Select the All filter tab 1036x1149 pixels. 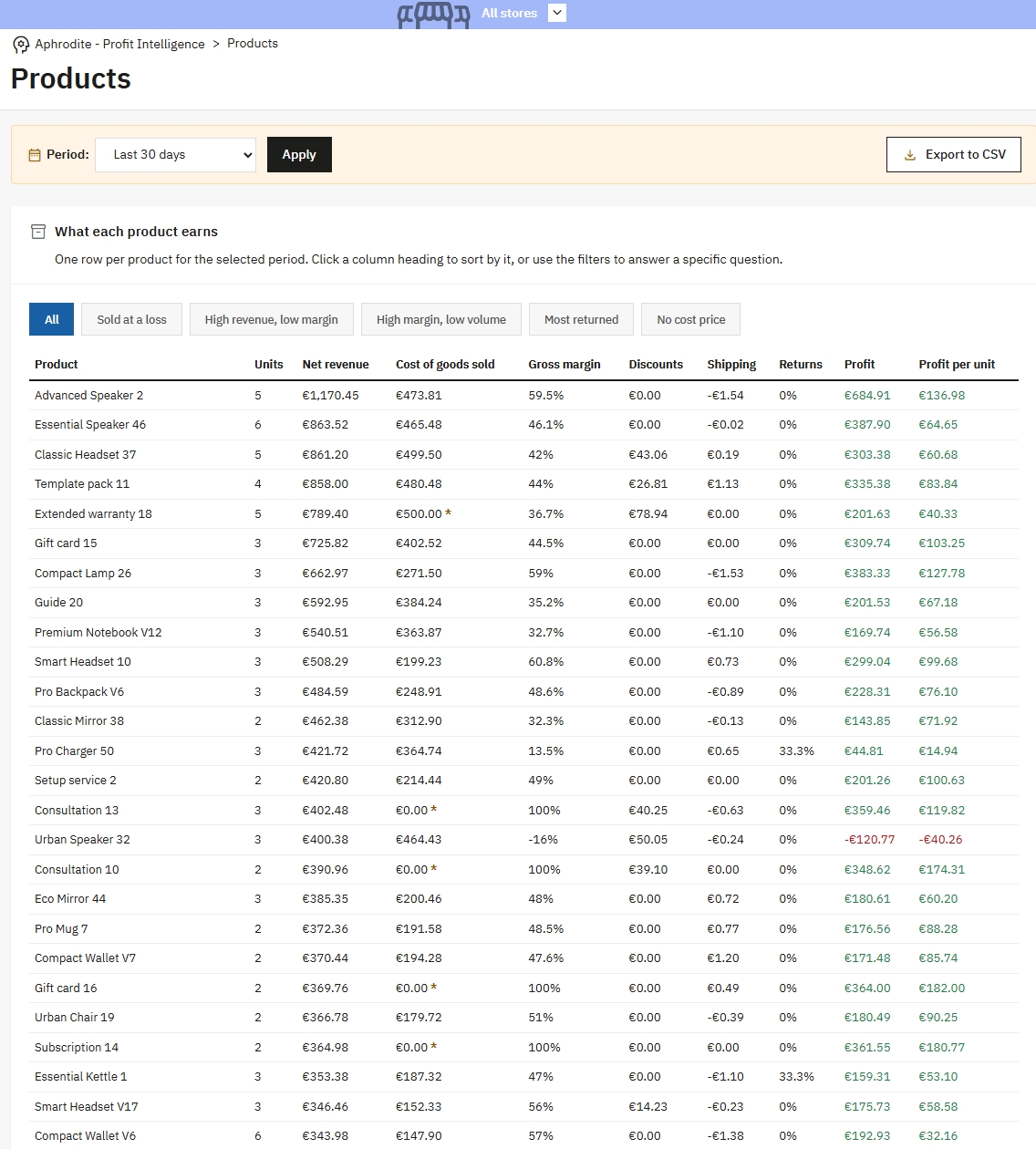coord(52,320)
